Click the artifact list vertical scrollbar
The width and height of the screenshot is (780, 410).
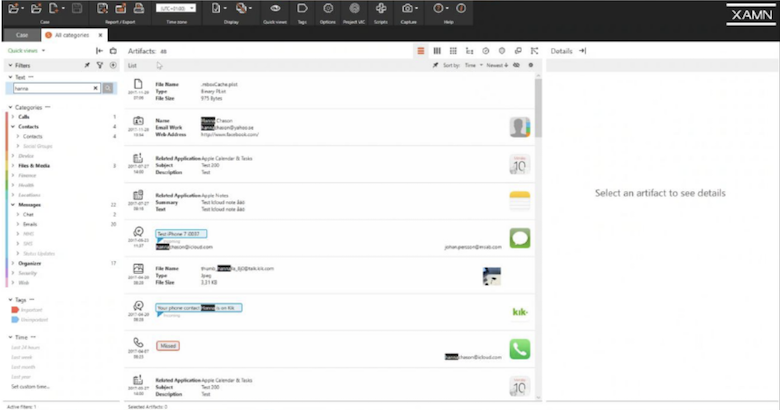[538, 108]
